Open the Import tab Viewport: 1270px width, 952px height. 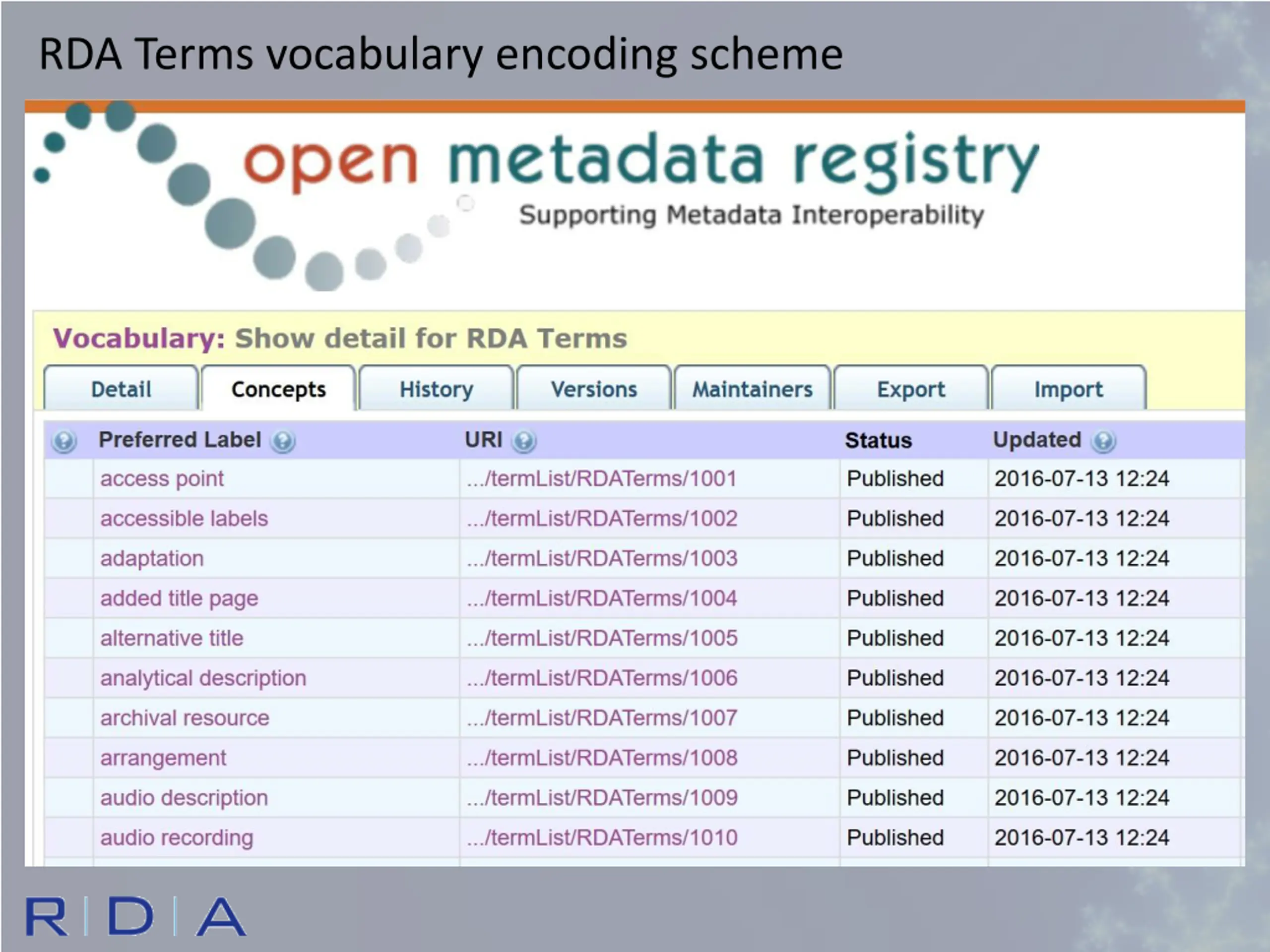click(x=1069, y=389)
